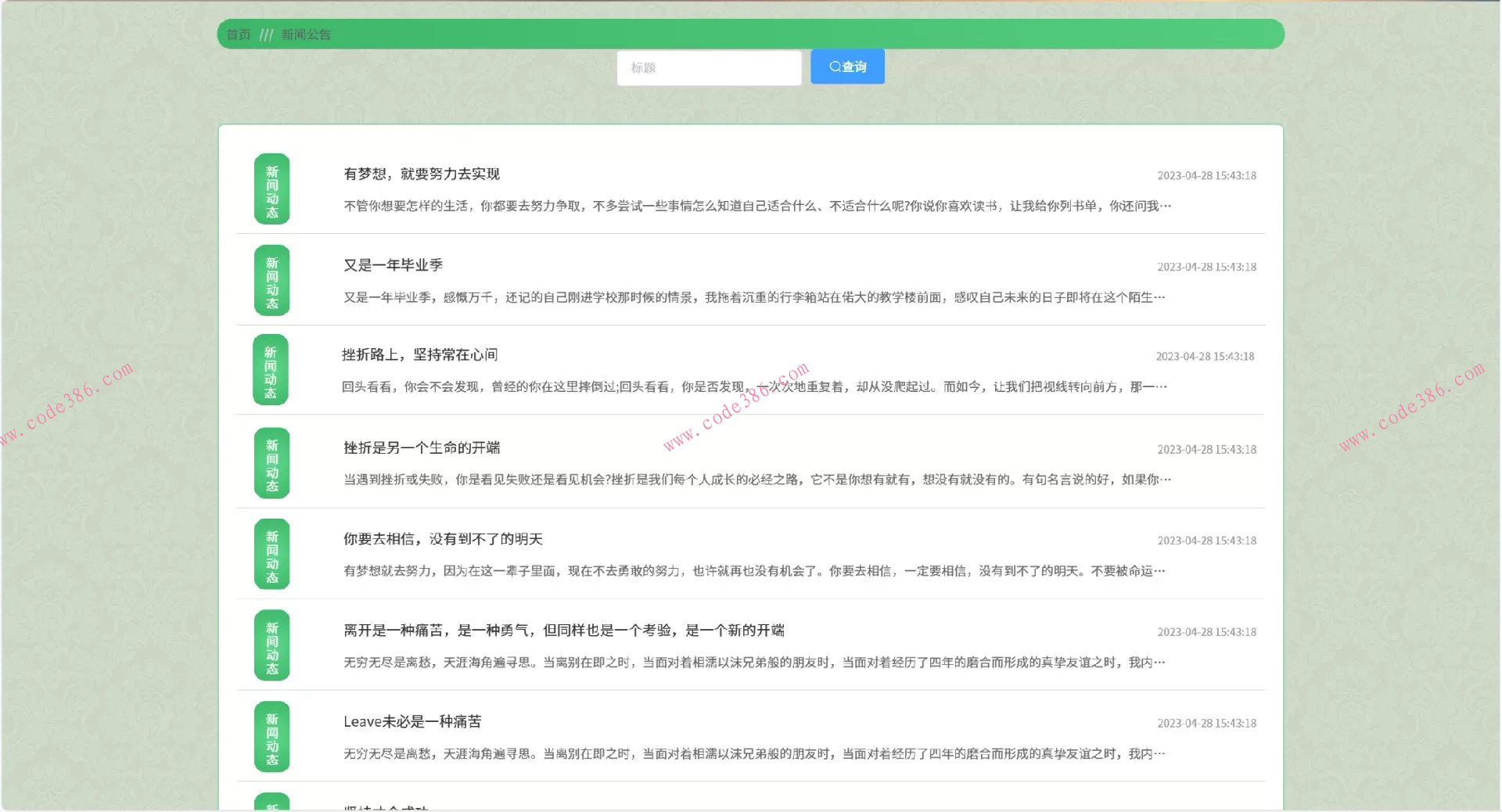
Task: Click the date on the 挫折是另一个生命的开端 row
Action: (x=1207, y=450)
